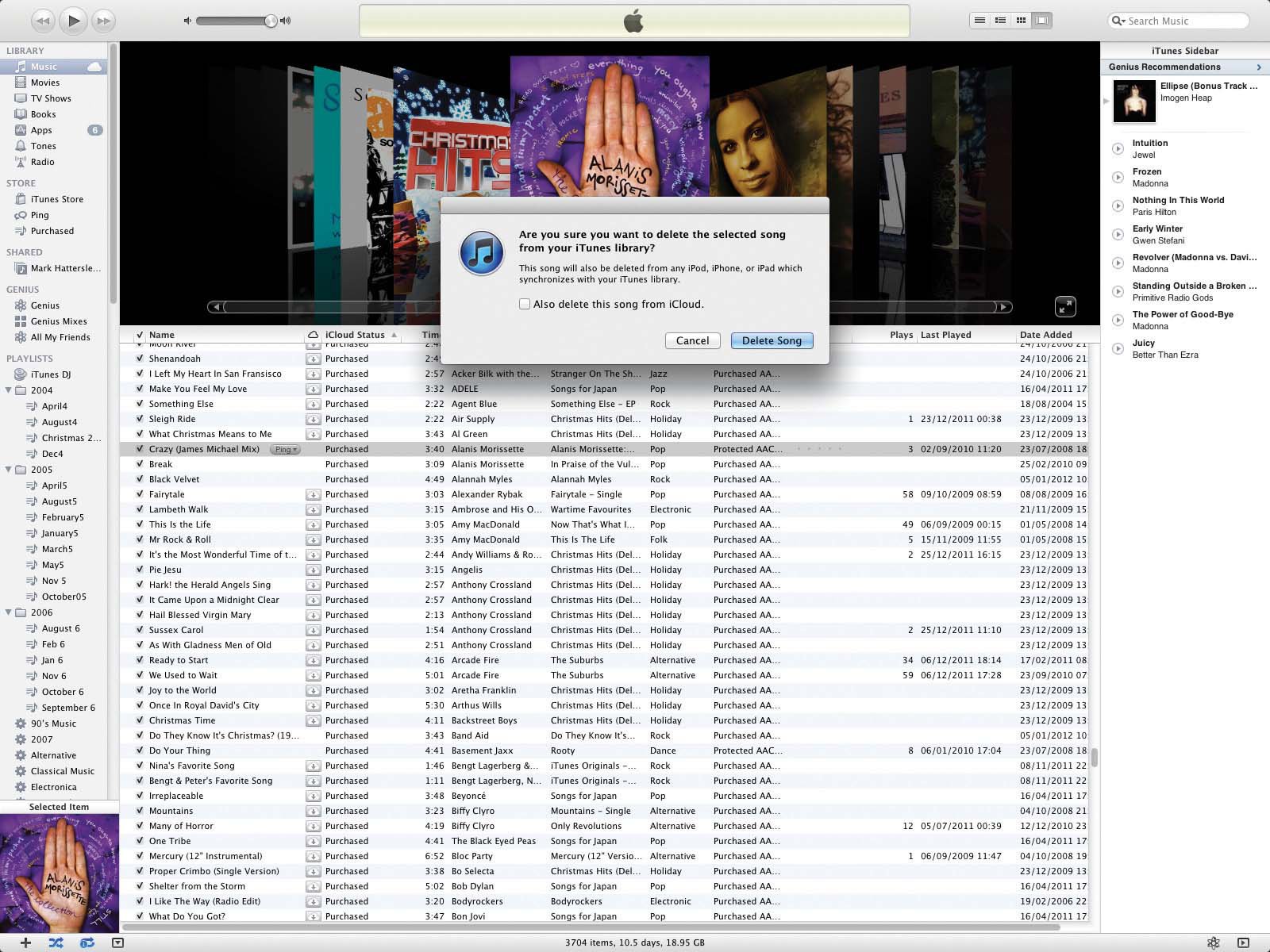Uncheck the Shenandoah song checkbox
The height and width of the screenshot is (952, 1270).
[140, 359]
